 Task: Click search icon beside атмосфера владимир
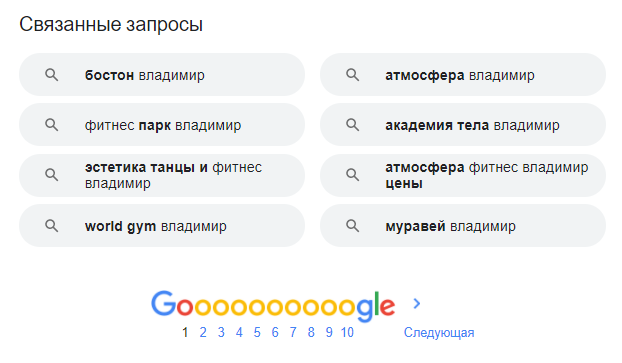352,75
